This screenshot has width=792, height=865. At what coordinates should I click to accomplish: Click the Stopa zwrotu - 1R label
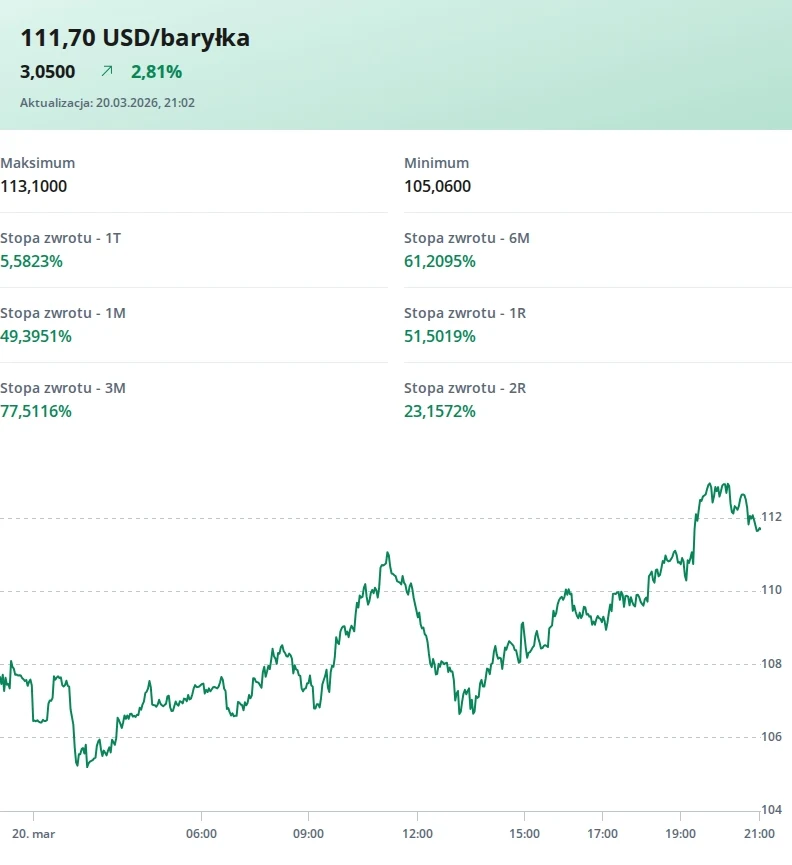(x=465, y=313)
